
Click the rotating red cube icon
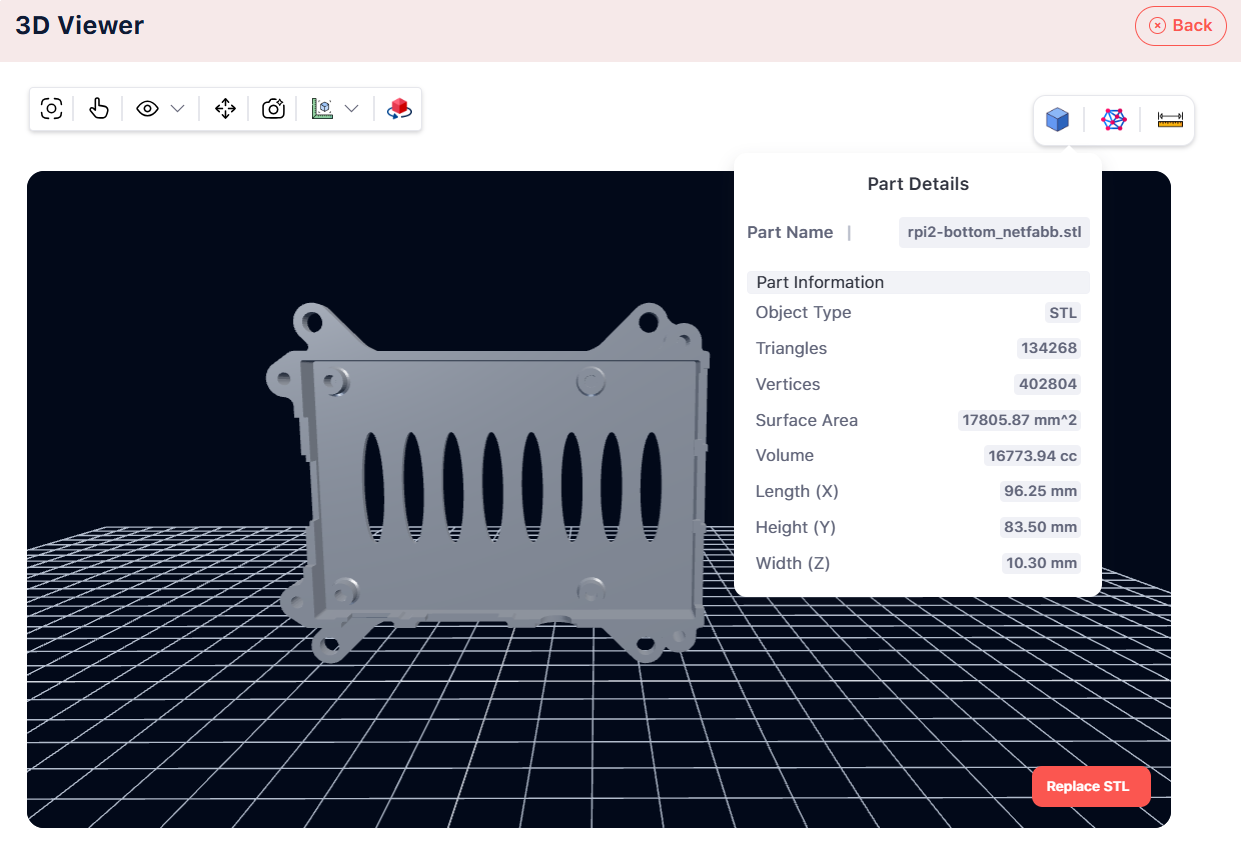pos(399,109)
